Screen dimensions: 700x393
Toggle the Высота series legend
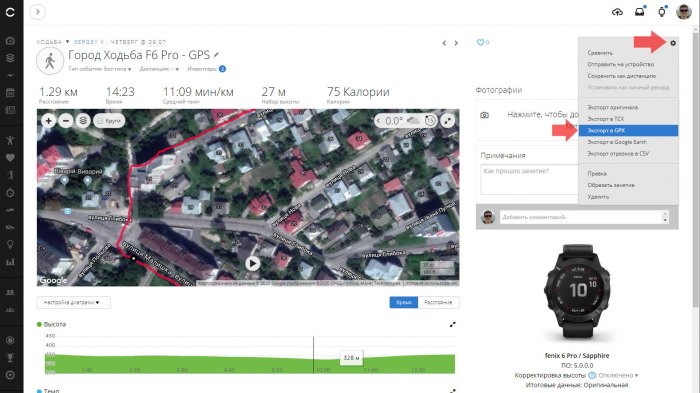click(x=51, y=324)
